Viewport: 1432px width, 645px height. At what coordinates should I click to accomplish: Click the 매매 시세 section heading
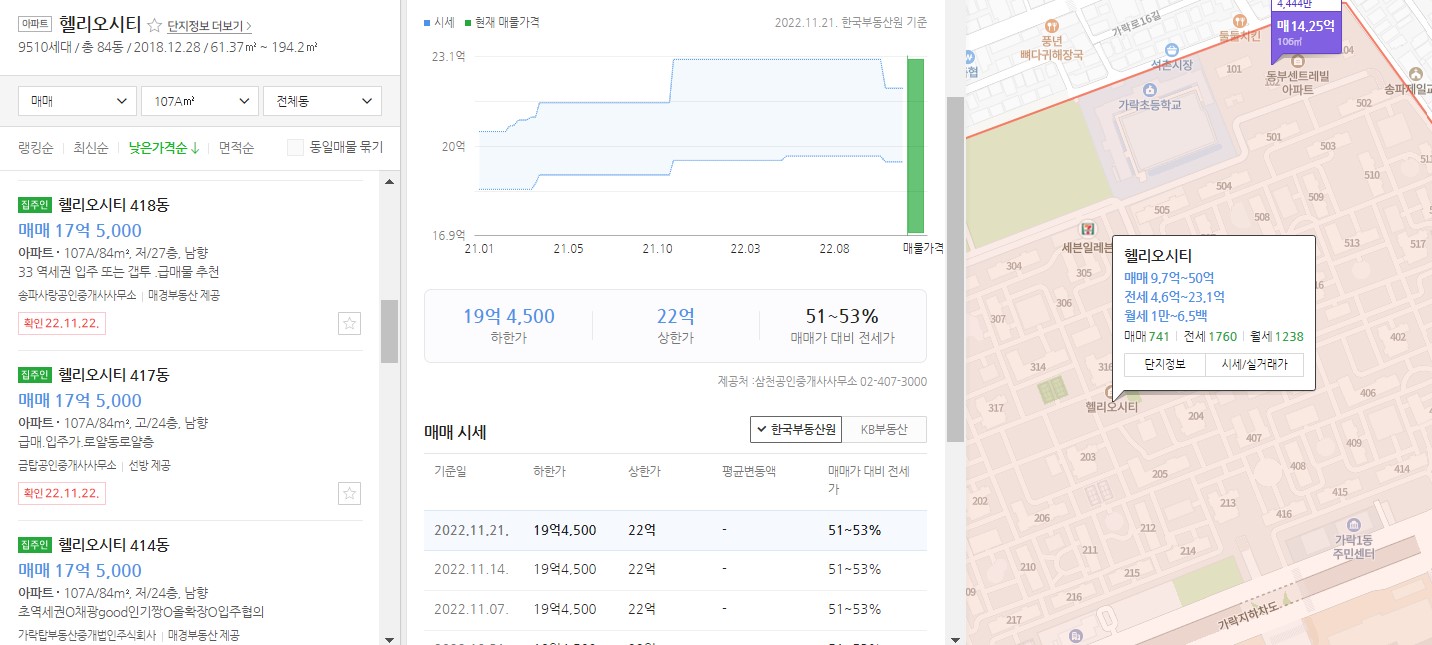[455, 432]
